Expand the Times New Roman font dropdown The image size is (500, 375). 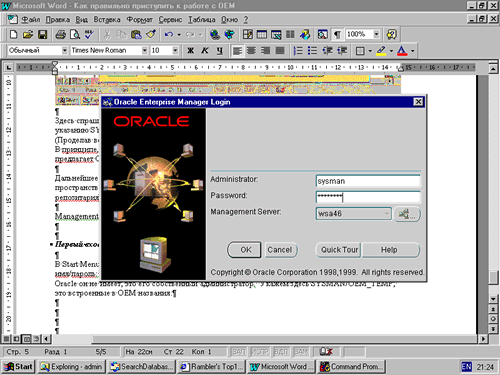(145, 50)
